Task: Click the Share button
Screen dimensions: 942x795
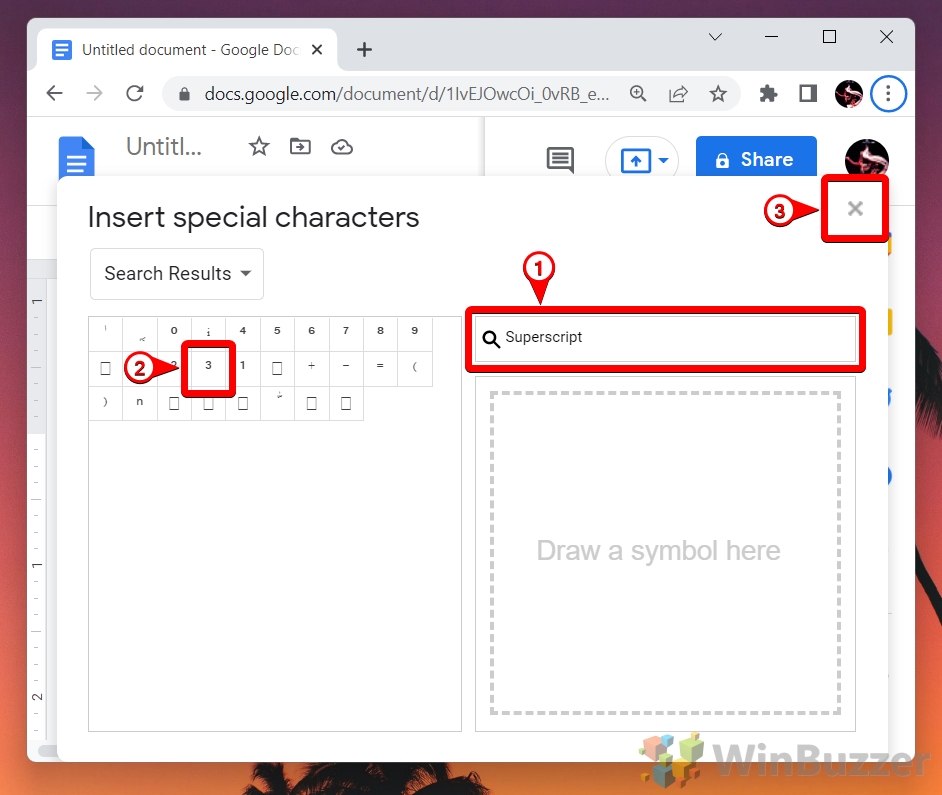Action: [756, 158]
